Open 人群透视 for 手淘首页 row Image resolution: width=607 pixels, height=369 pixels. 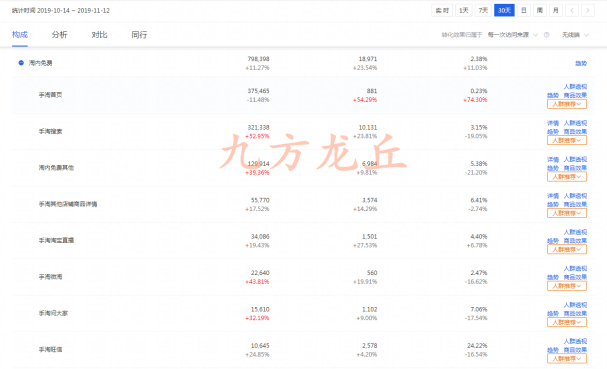click(575, 87)
